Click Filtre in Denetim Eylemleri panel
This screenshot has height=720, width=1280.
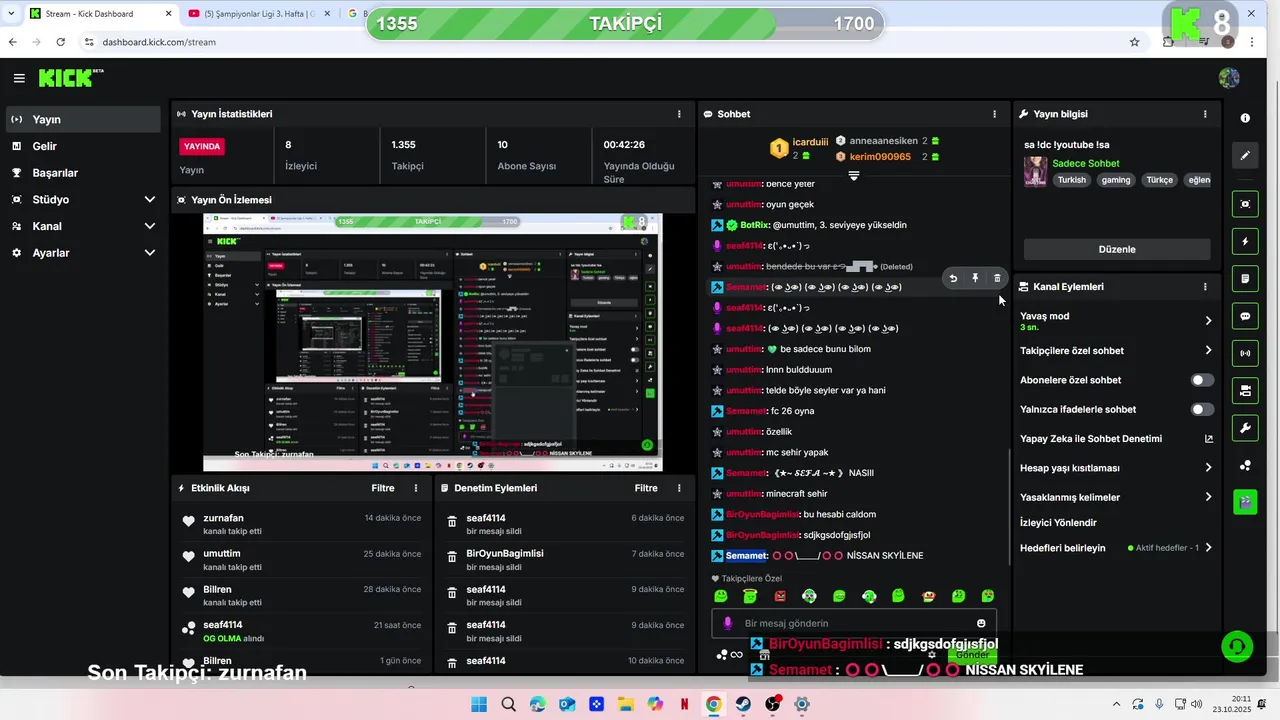point(646,488)
